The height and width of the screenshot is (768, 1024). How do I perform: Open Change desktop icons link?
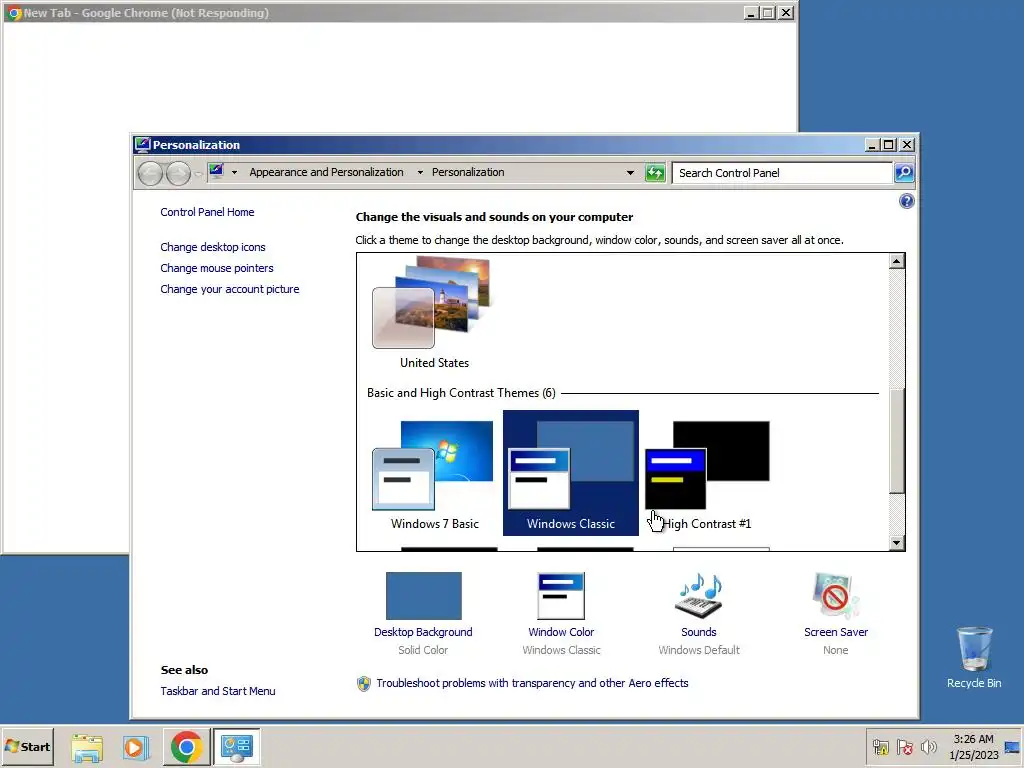coord(213,248)
